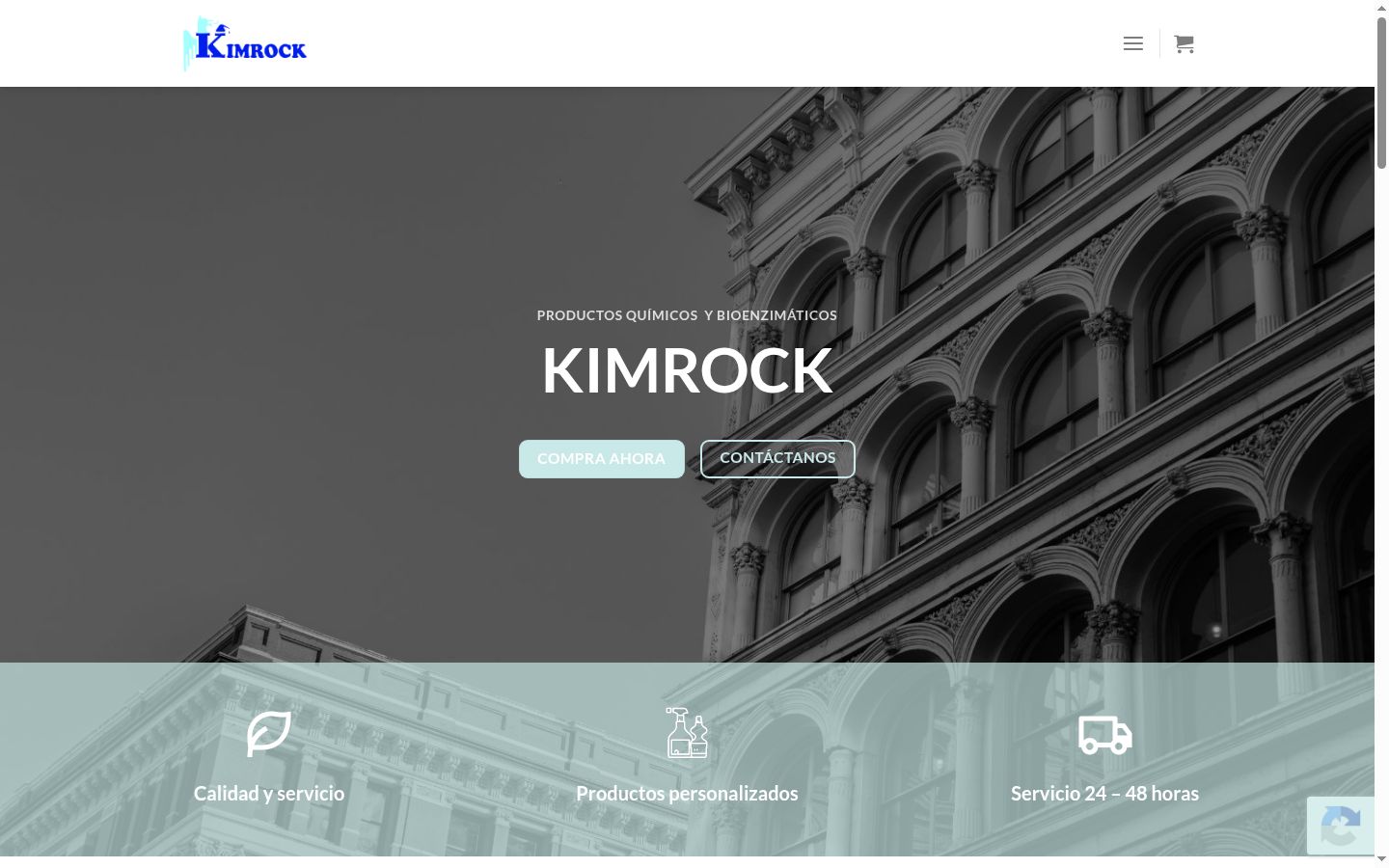This screenshot has height=868, width=1389.
Task: Click the KIMROCK hero title
Action: pyautogui.click(x=687, y=370)
